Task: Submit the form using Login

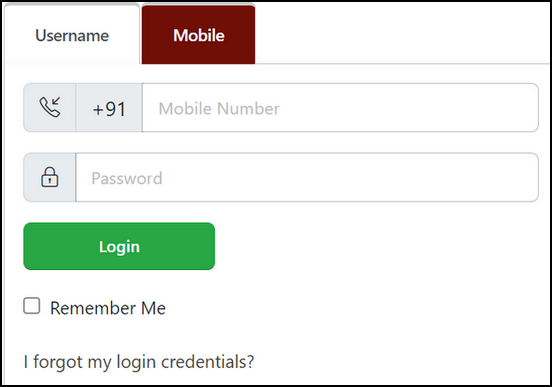Action: coord(119,246)
